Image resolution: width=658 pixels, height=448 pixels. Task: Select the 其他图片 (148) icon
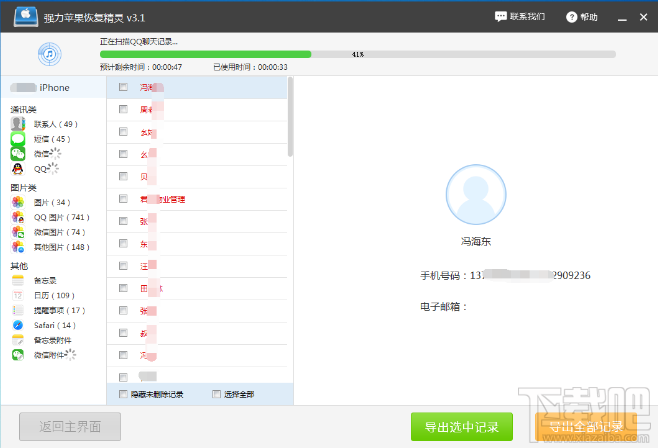tap(18, 247)
